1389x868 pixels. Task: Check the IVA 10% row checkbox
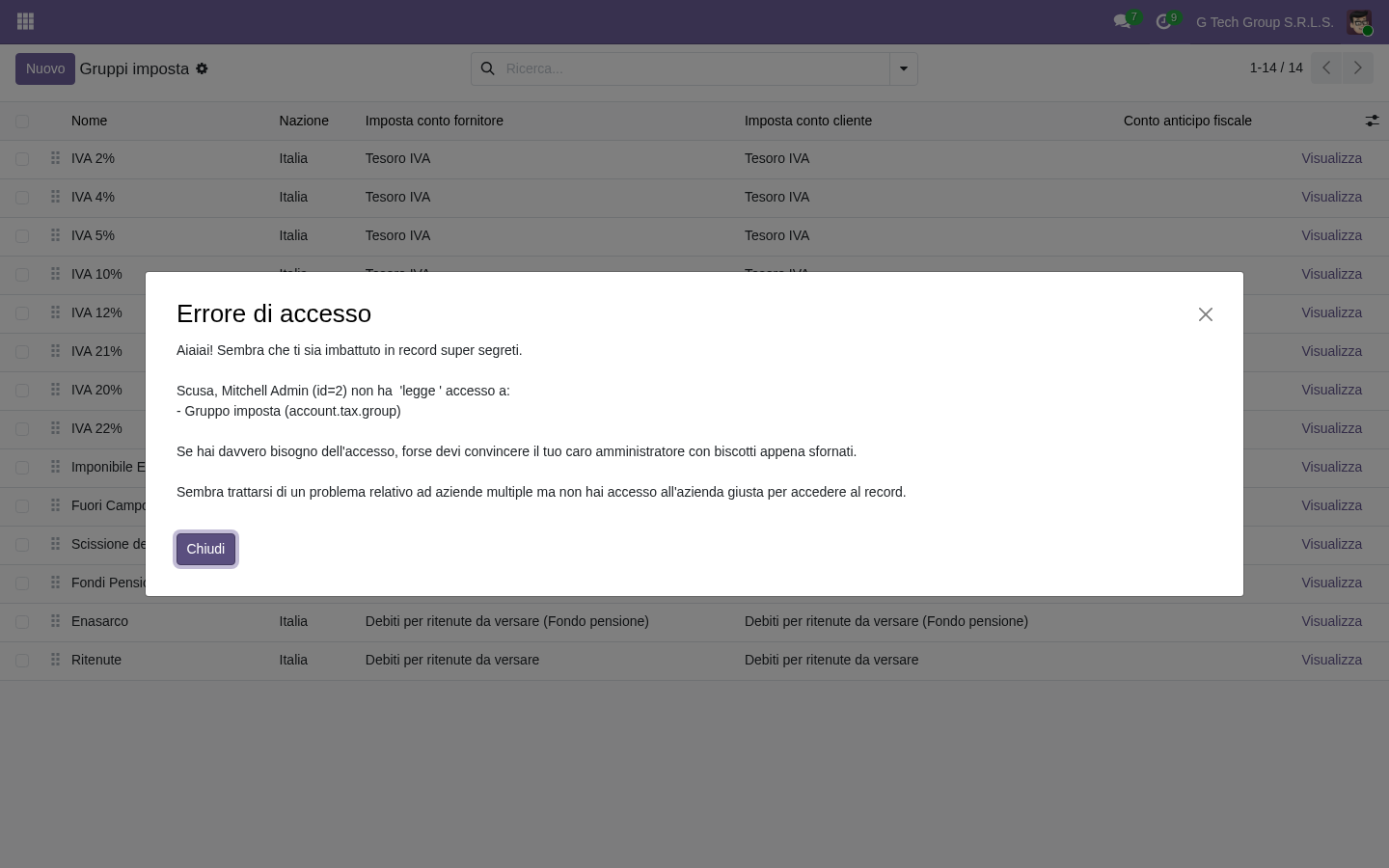click(x=22, y=274)
